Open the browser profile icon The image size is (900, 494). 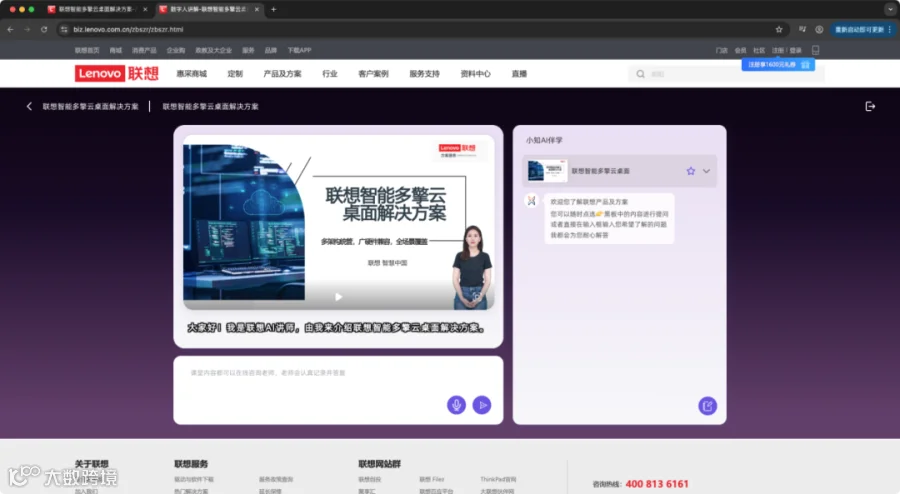point(819,29)
